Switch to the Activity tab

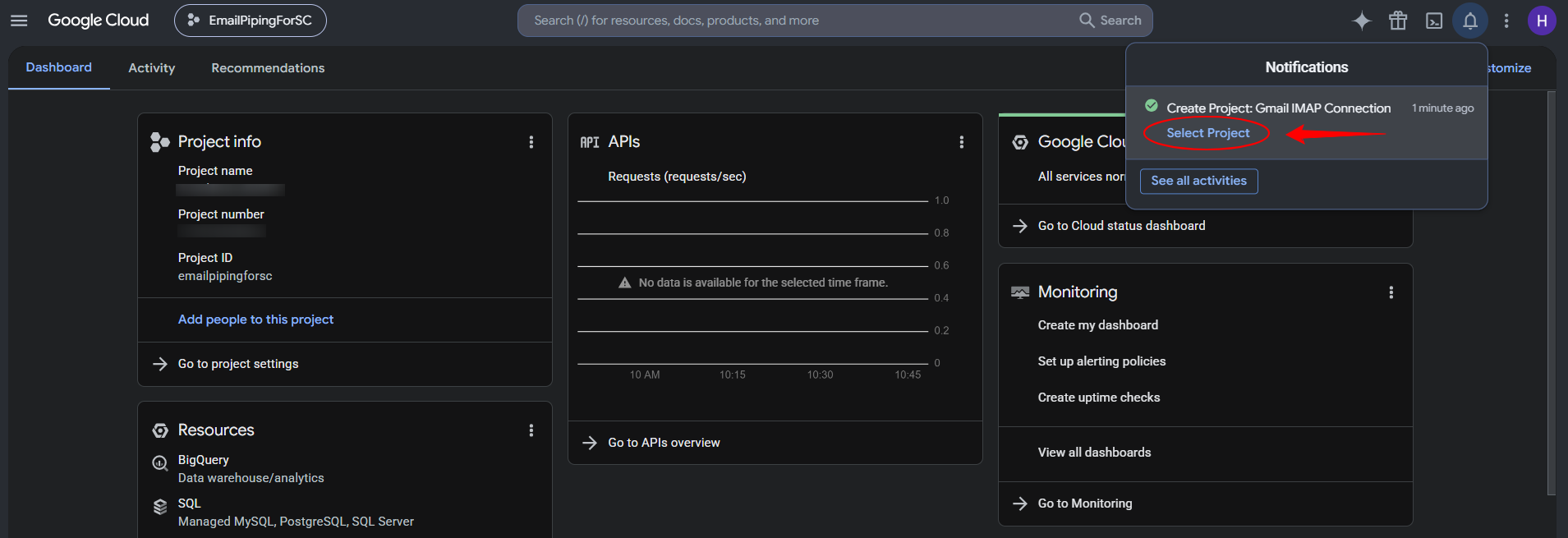[x=152, y=68]
